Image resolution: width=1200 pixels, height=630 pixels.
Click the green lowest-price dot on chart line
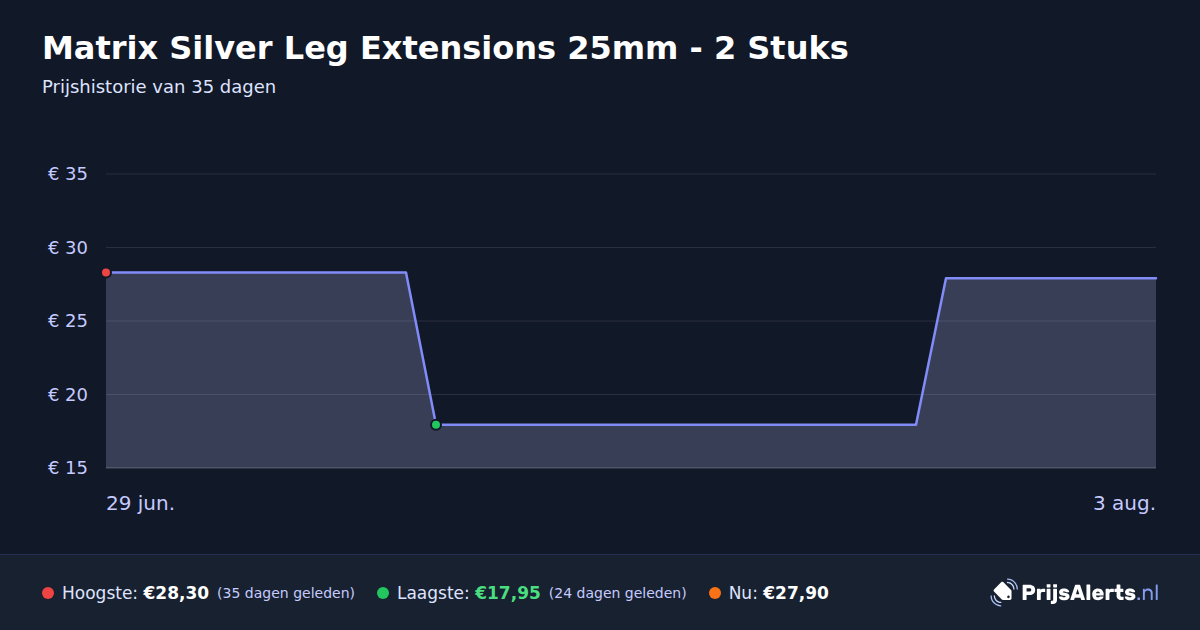(436, 425)
